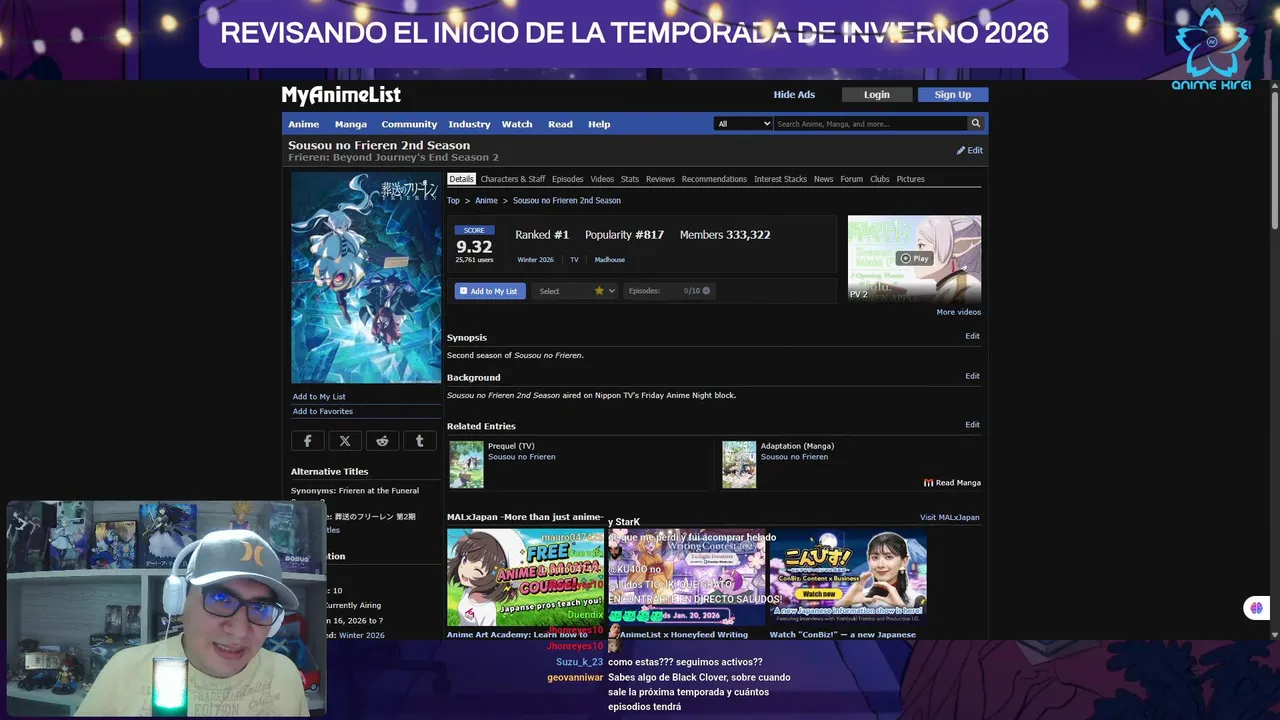This screenshot has height=720, width=1280.
Task: Click blue Add to My List button
Action: click(x=490, y=291)
